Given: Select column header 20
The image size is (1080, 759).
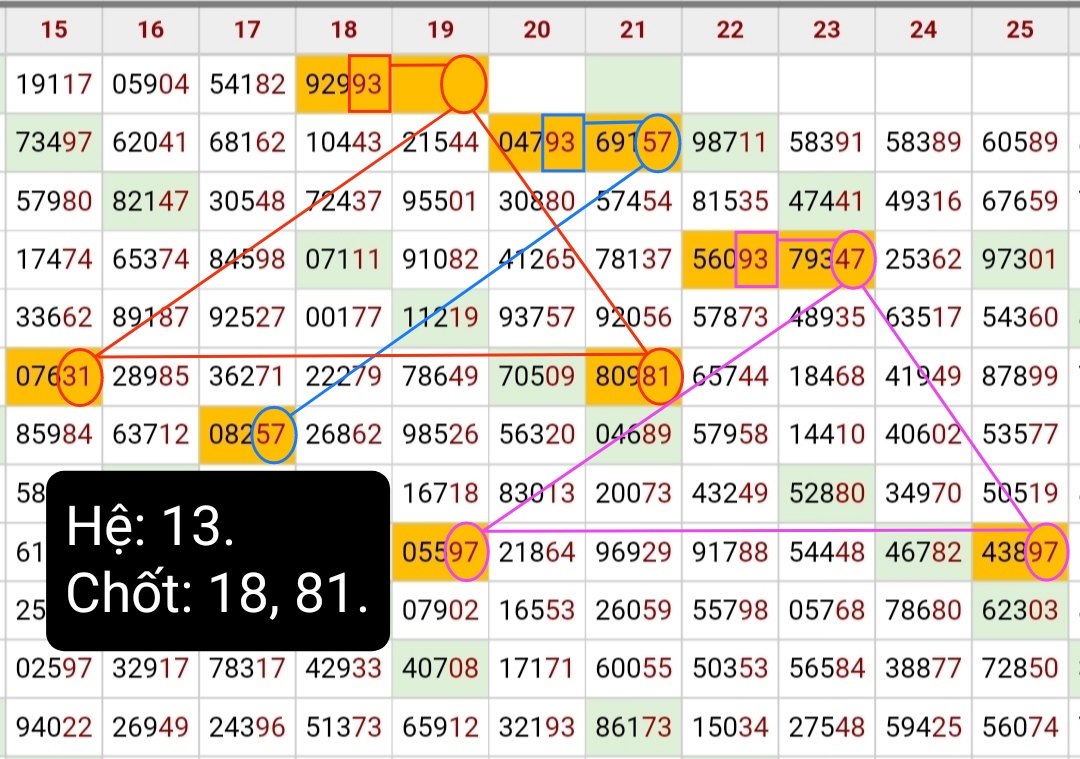Looking at the screenshot, I should click(537, 30).
